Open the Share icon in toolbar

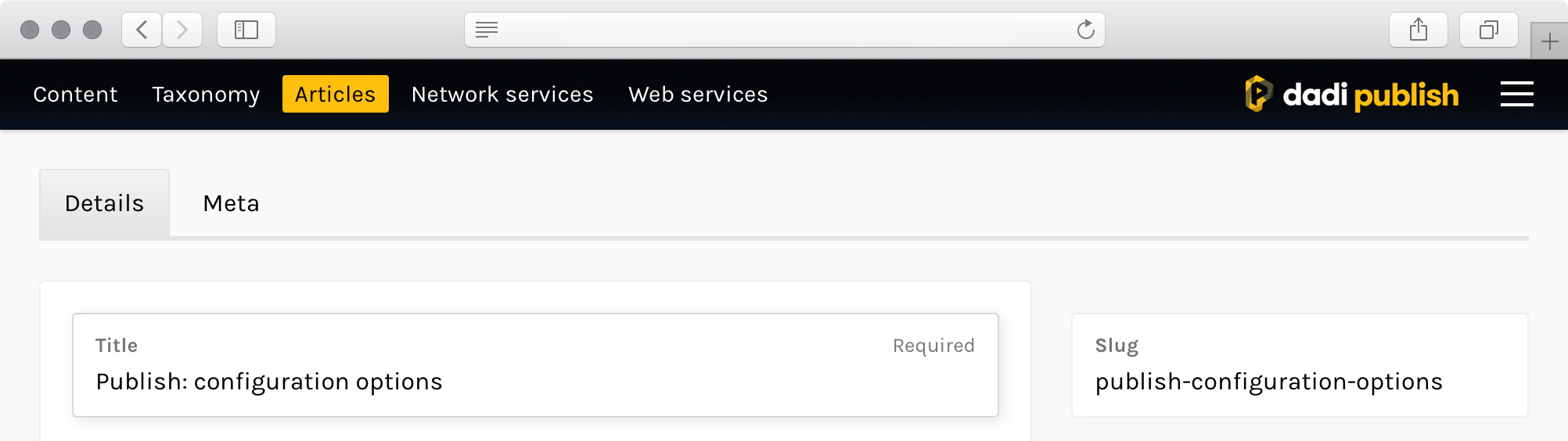pos(1418,30)
